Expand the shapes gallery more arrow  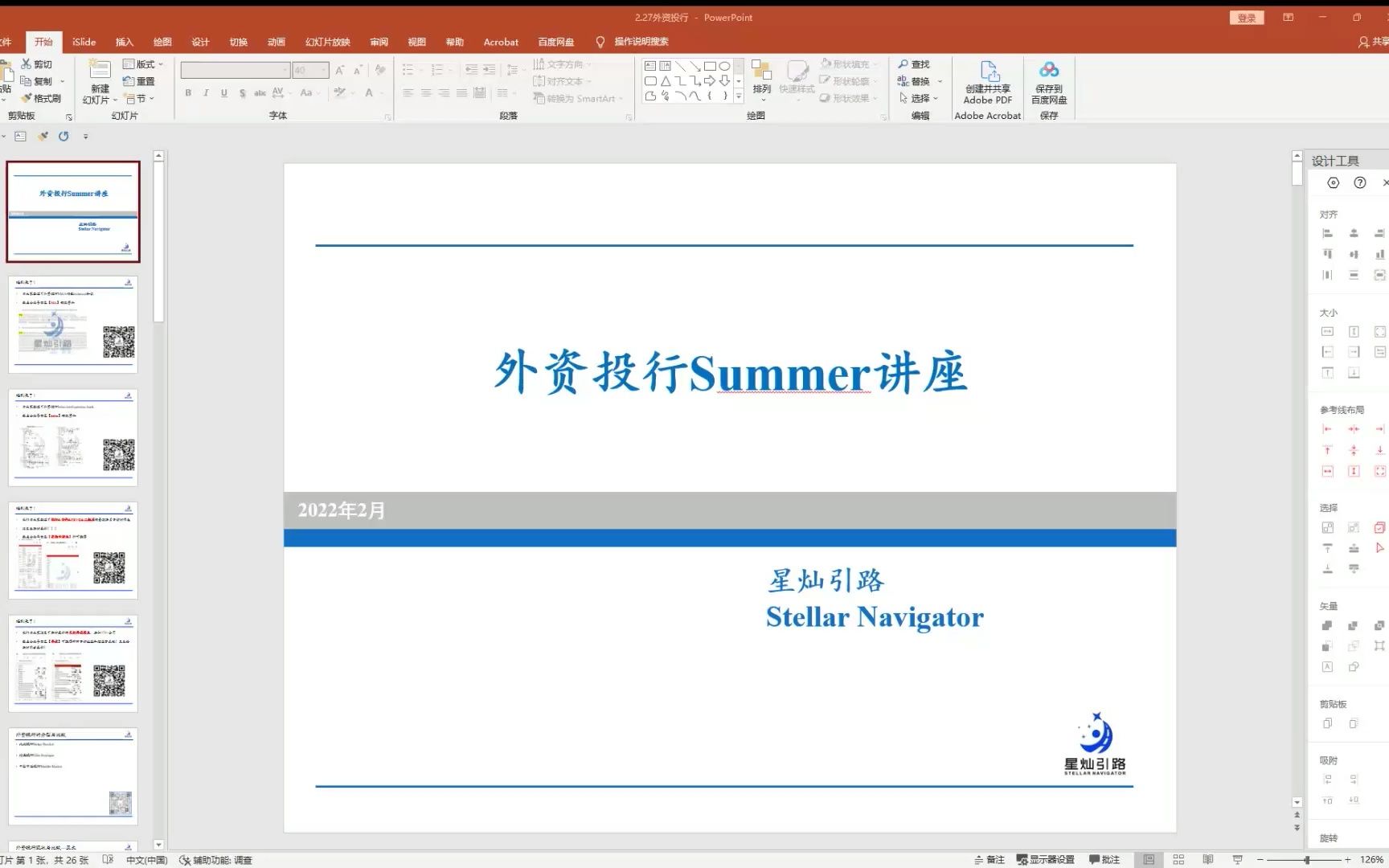[739, 96]
